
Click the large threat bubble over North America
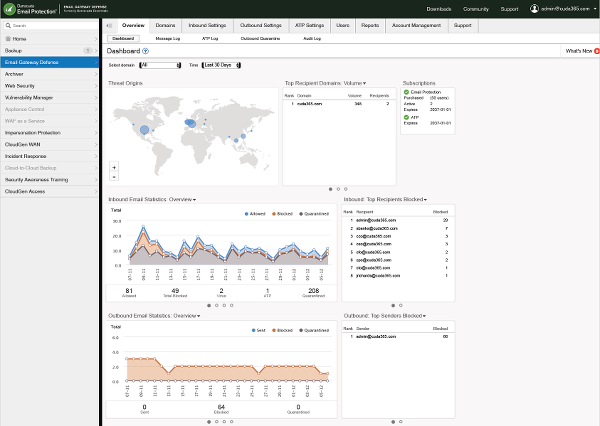tap(144, 130)
